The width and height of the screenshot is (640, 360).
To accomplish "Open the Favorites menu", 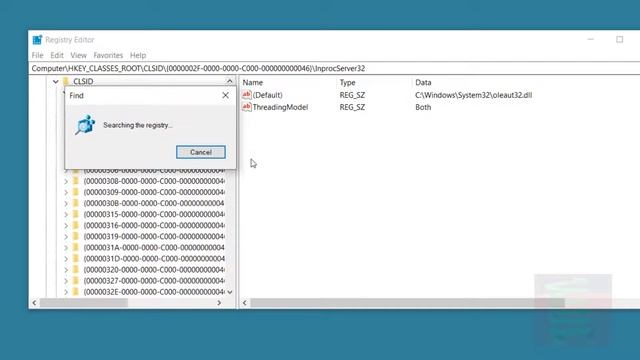I will (x=108, y=55).
